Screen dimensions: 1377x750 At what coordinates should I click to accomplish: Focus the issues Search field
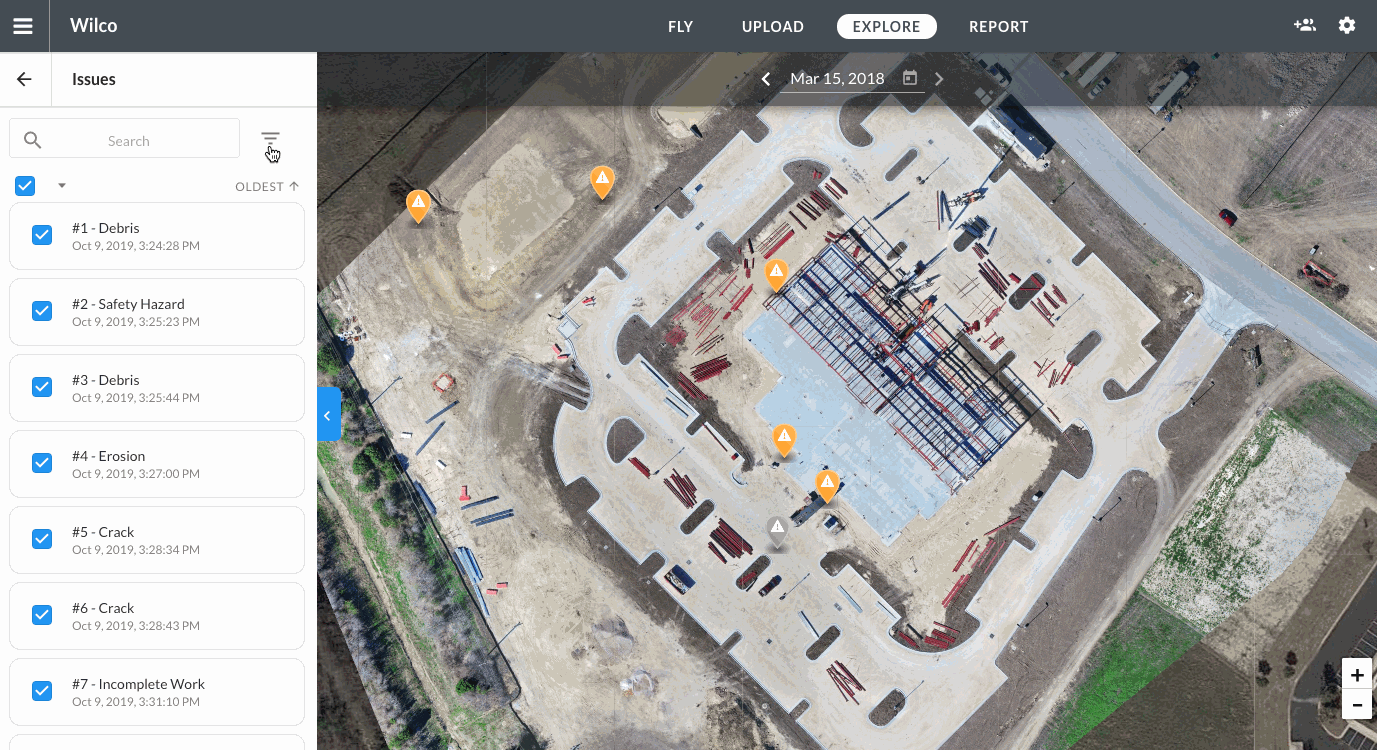click(125, 138)
